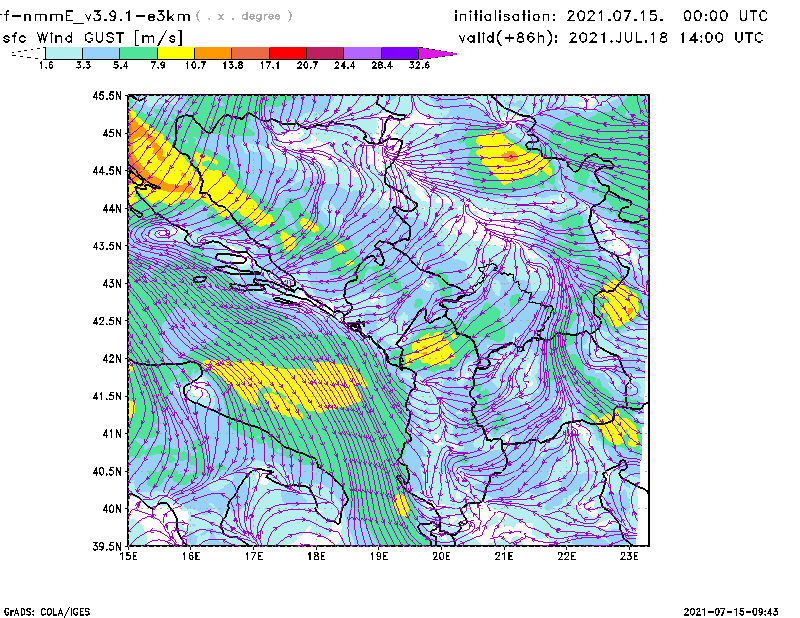Viewport: 800px width, 618px height.
Task: Click legend value '24.4'
Action: (x=344, y=65)
